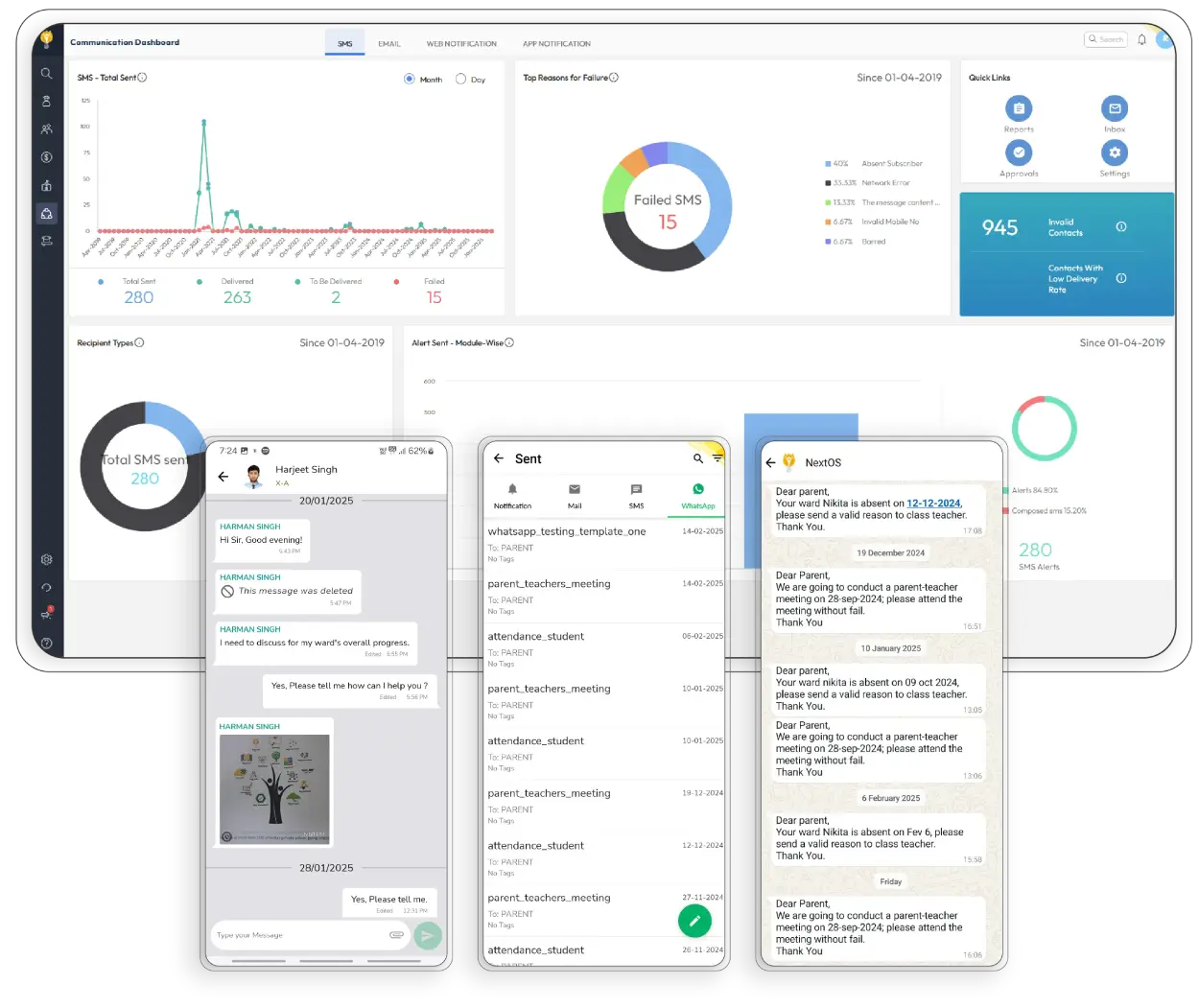Open the gear settings icon at sidebar bottom
1199x1008 pixels.
click(46, 559)
